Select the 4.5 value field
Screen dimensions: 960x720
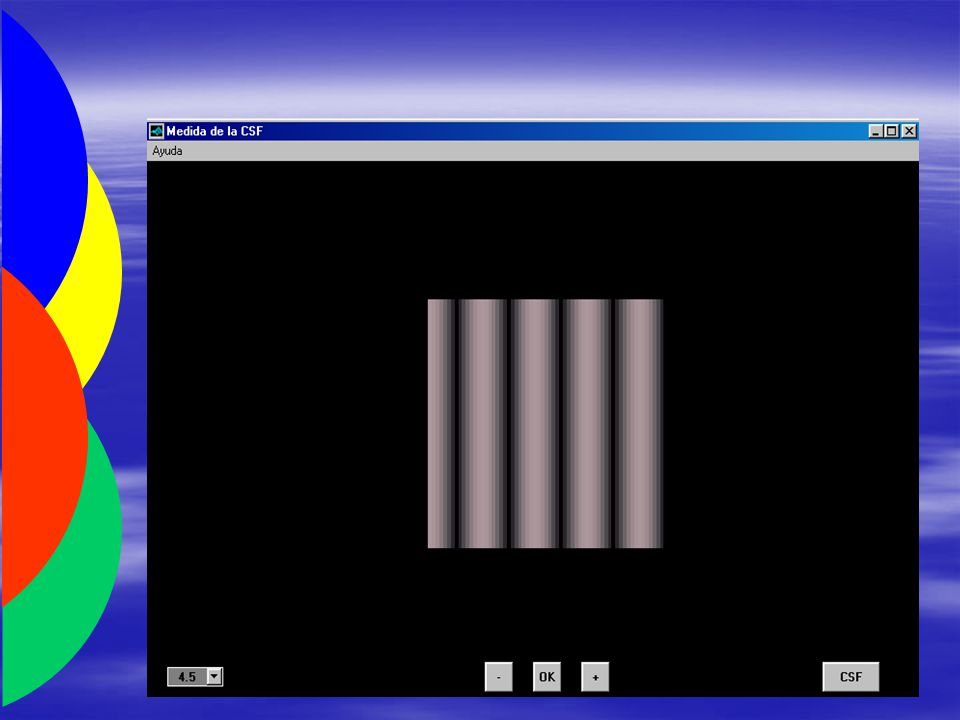[187, 677]
